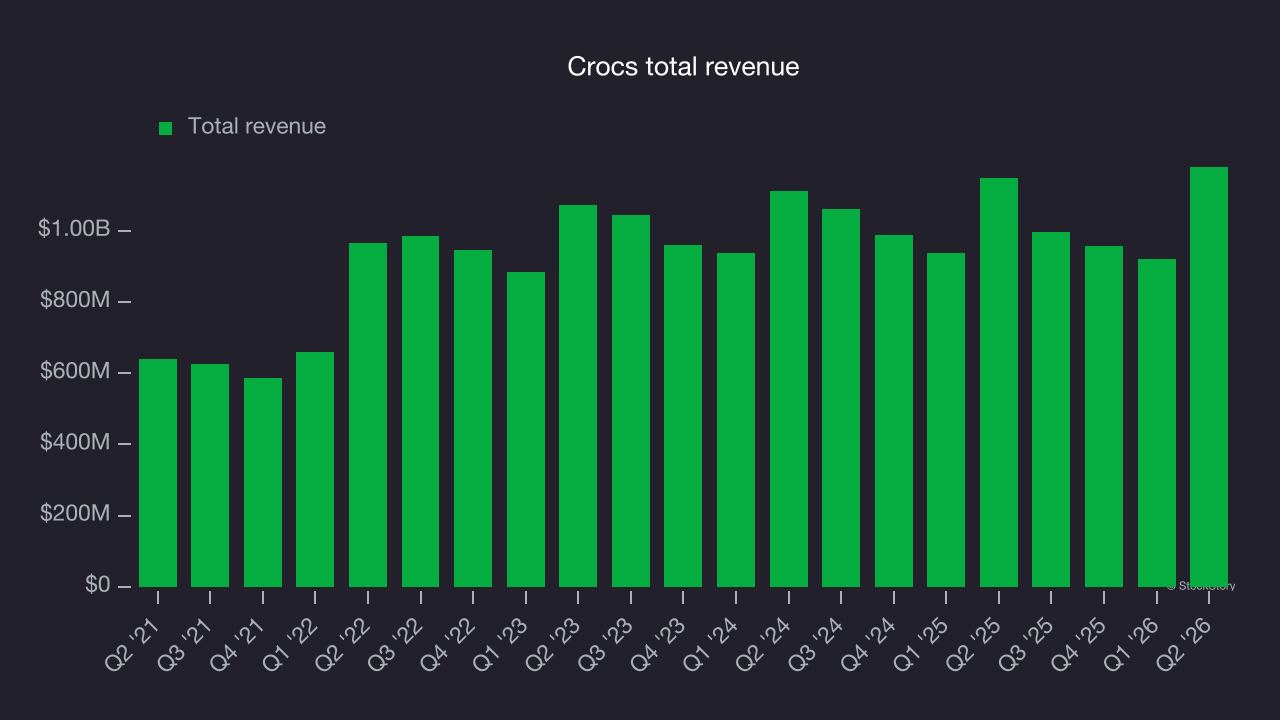Click the Q4 '22 revenue bar

coord(473,419)
